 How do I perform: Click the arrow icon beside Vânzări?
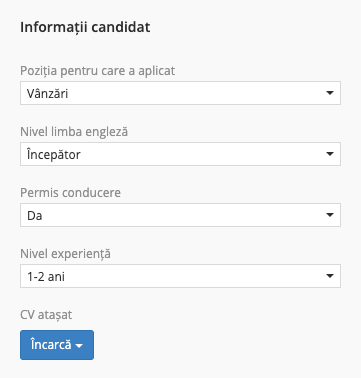coord(330,93)
